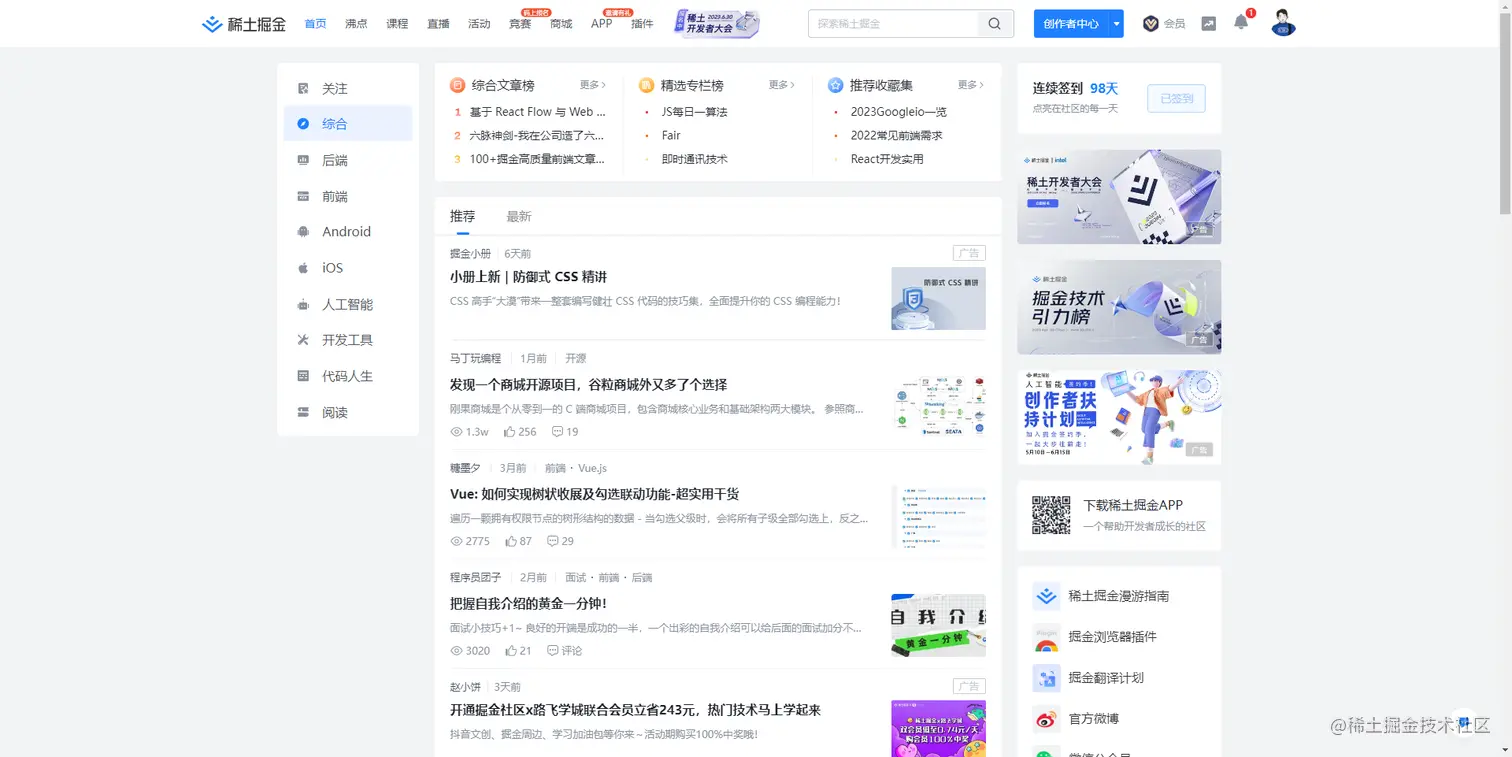Click the 官方微博 weibo icon
1512x757 pixels.
(1046, 719)
